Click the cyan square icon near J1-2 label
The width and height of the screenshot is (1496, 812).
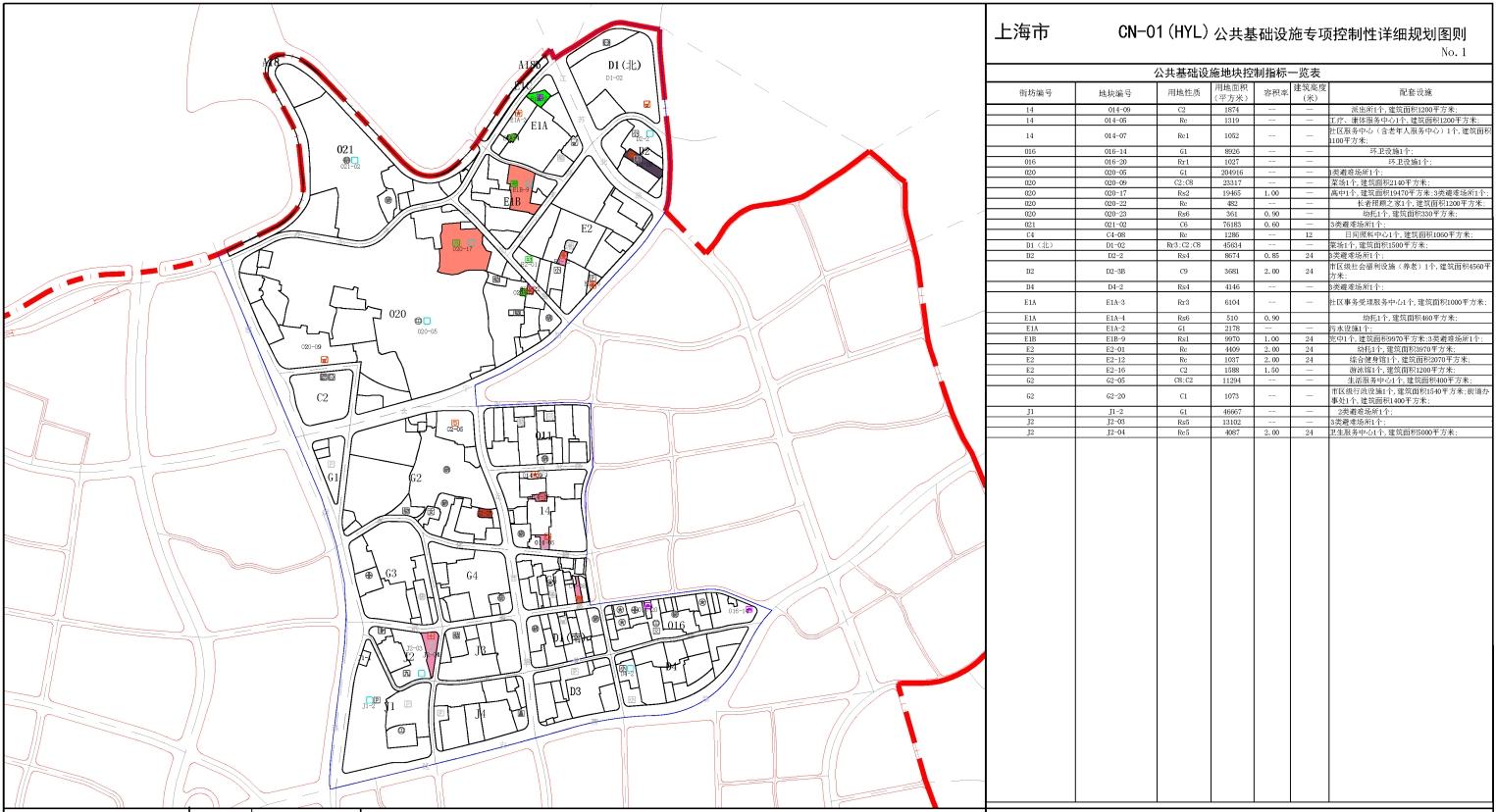tap(369, 700)
